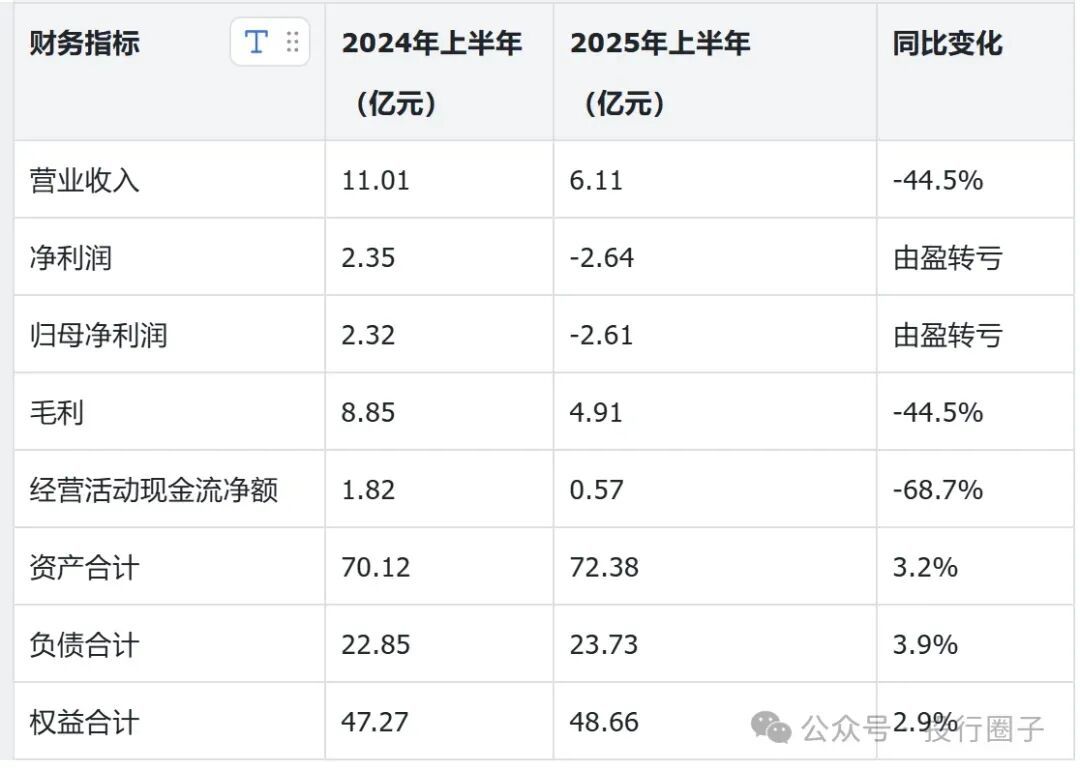
Task: Click the 资产合计 row label
Action: coord(85,567)
